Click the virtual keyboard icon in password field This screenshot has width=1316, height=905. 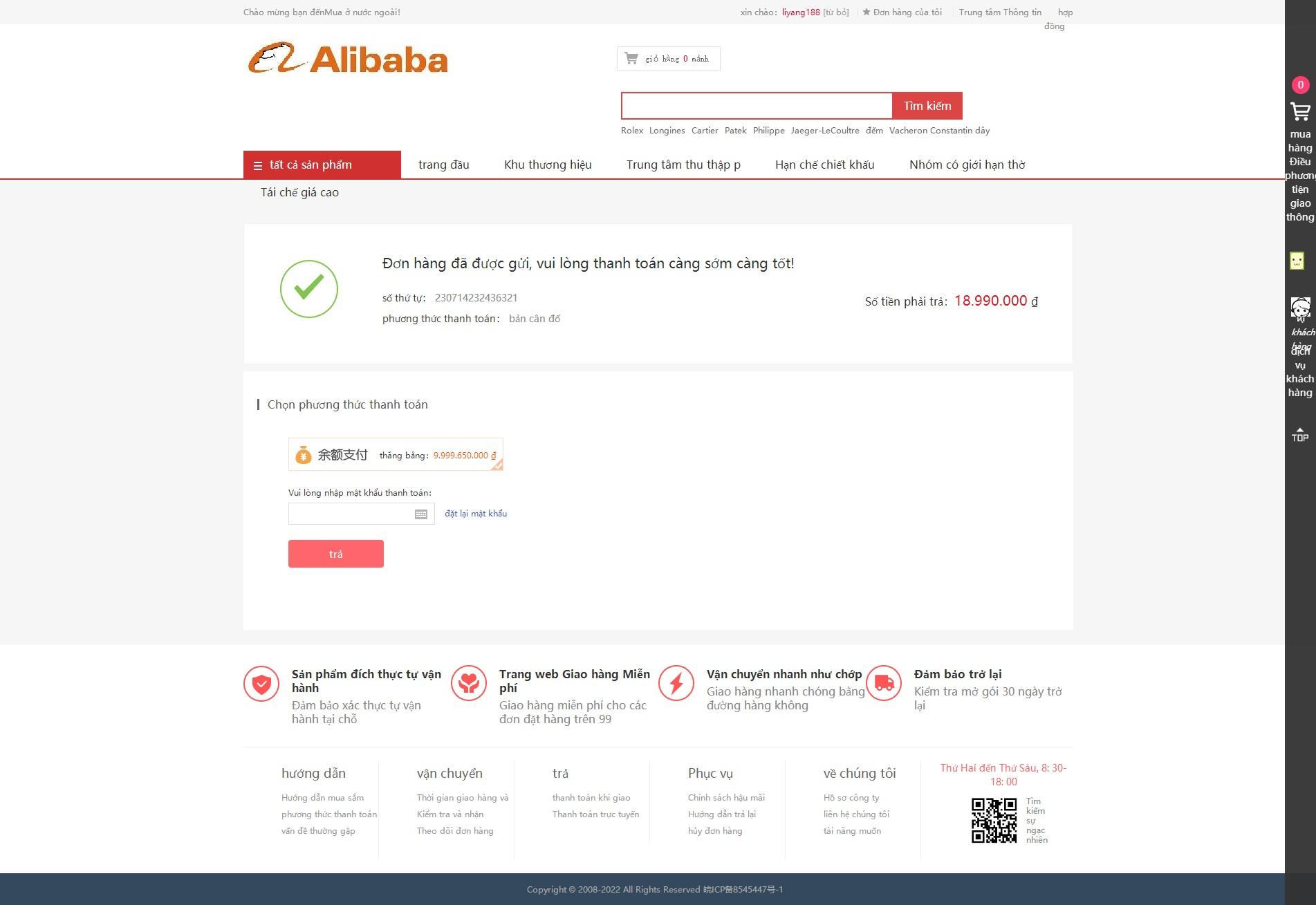coord(421,514)
